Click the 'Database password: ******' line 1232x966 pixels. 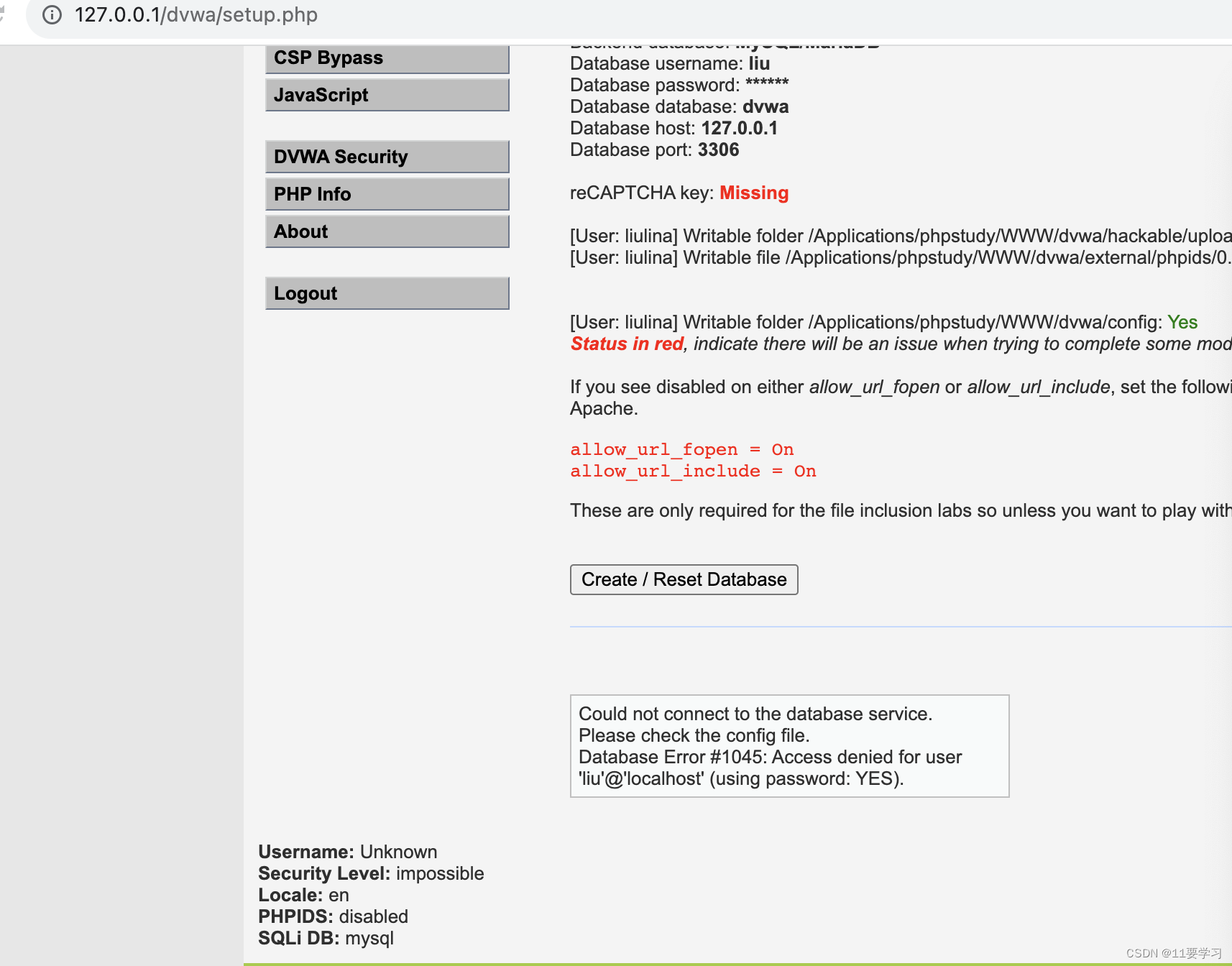679,85
